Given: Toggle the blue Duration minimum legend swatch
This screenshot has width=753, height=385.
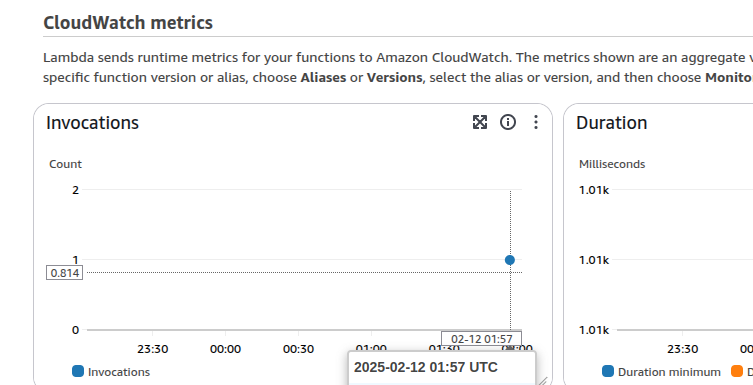Looking at the screenshot, I should pos(607,371).
